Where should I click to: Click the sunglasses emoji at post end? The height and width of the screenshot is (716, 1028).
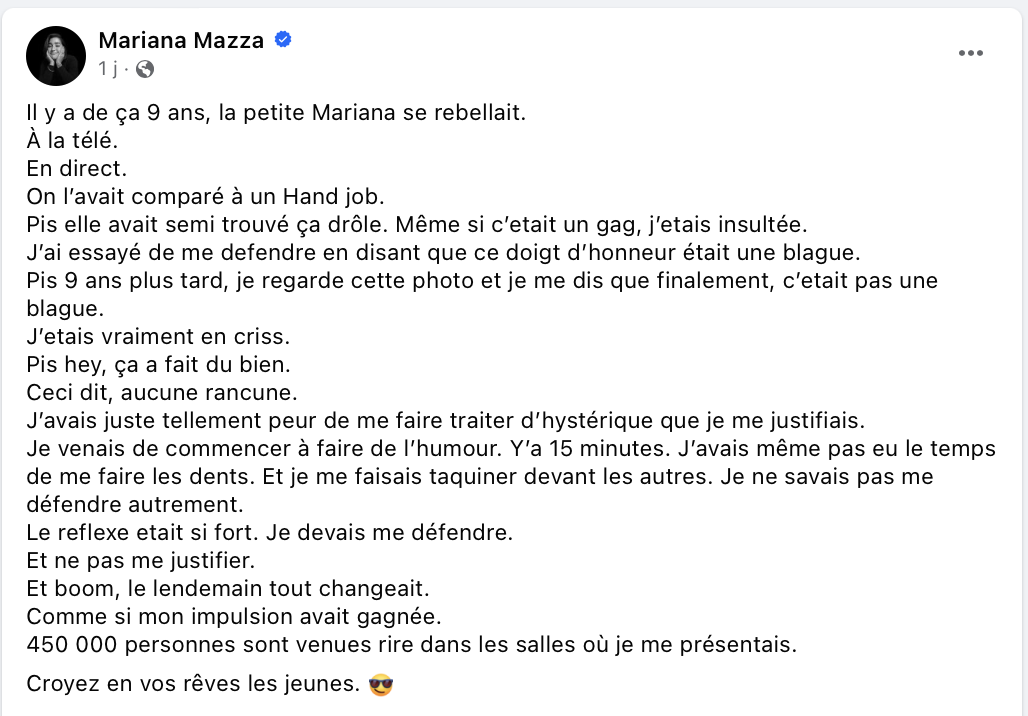pos(381,685)
